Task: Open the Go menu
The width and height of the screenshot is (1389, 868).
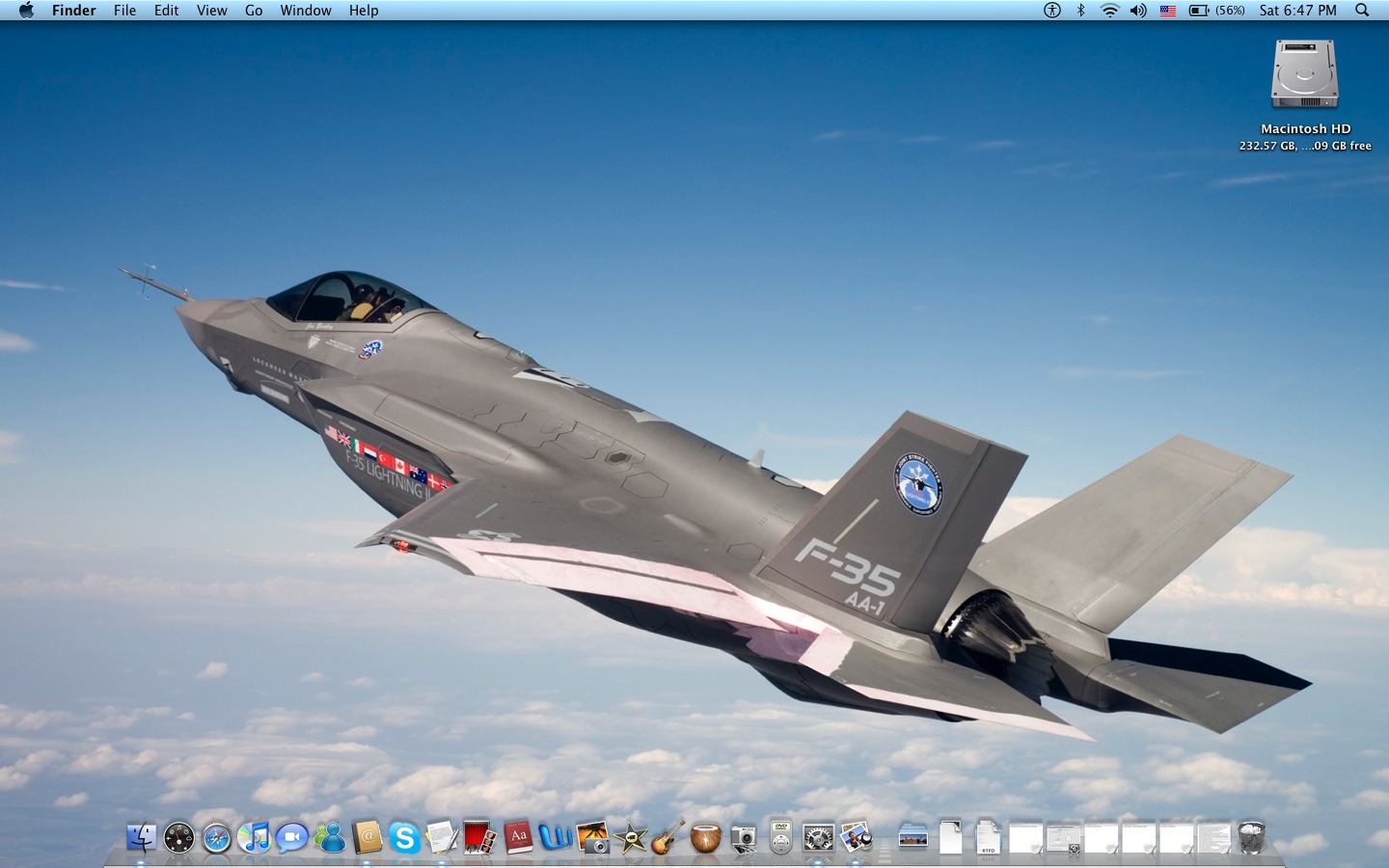Action: (x=254, y=11)
